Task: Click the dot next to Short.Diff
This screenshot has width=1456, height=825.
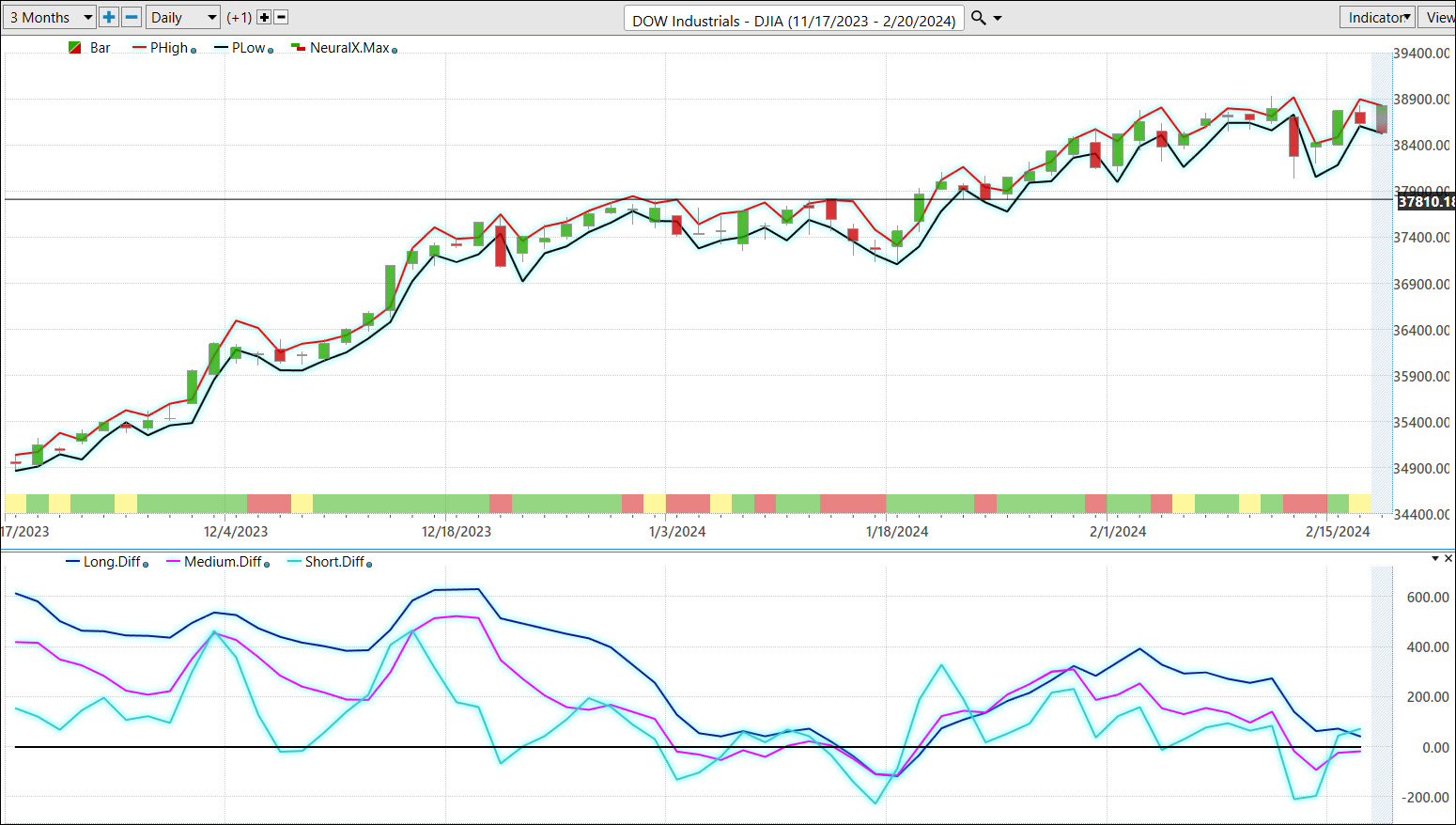Action: point(369,565)
